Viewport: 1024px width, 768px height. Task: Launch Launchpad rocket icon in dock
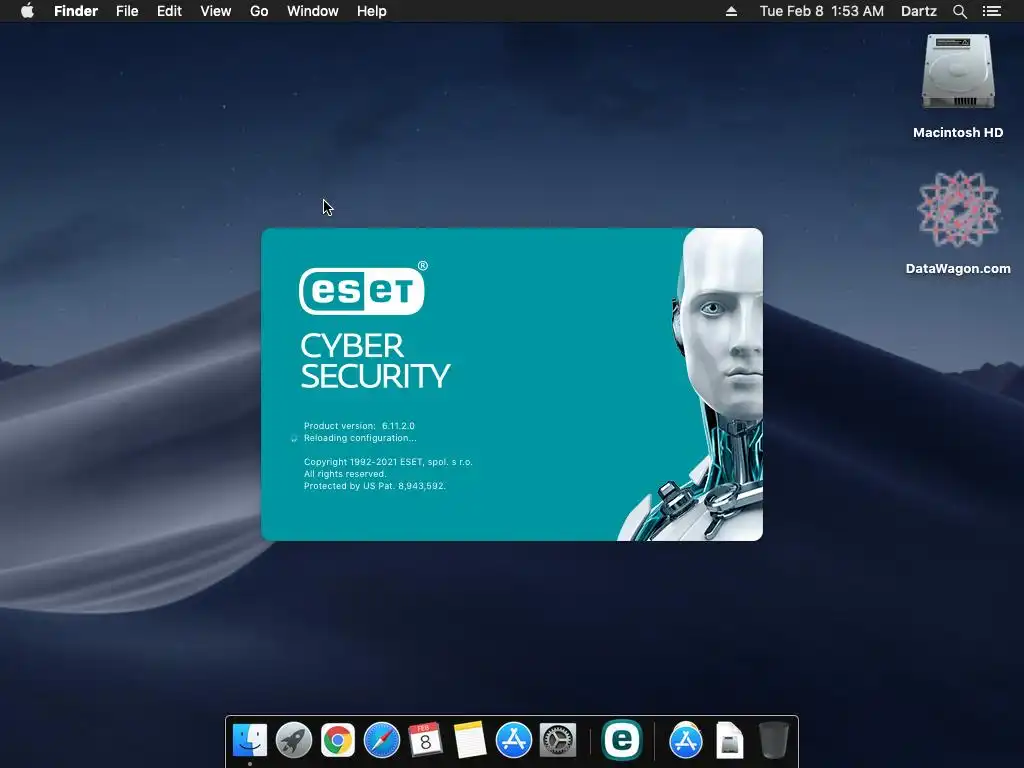[x=294, y=740]
